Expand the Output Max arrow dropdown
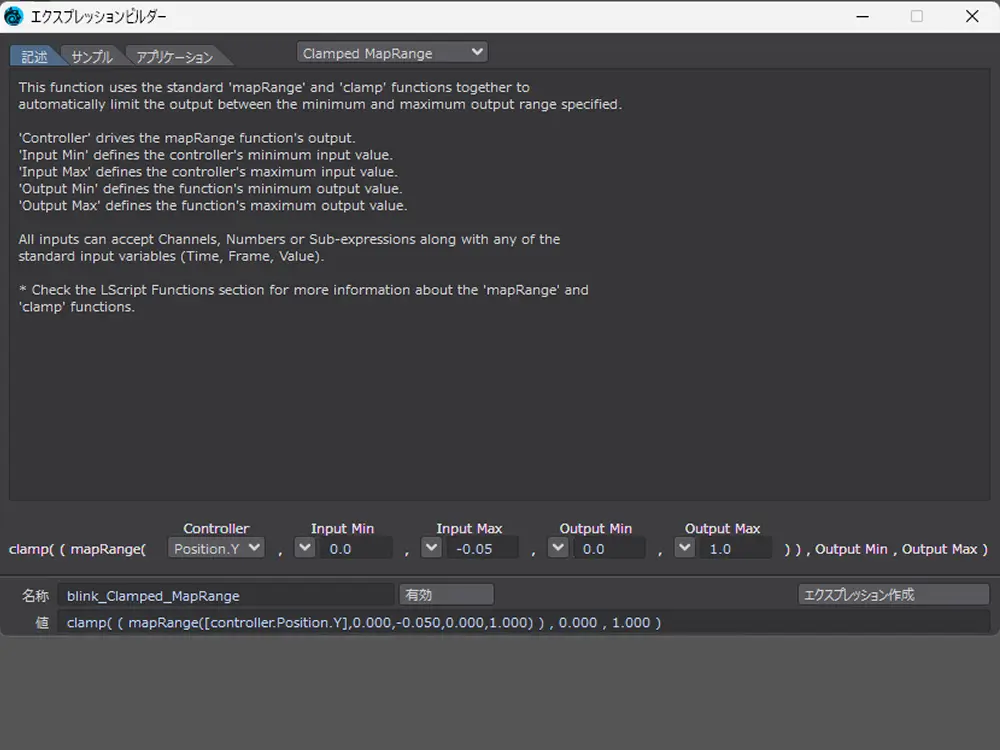 (685, 548)
